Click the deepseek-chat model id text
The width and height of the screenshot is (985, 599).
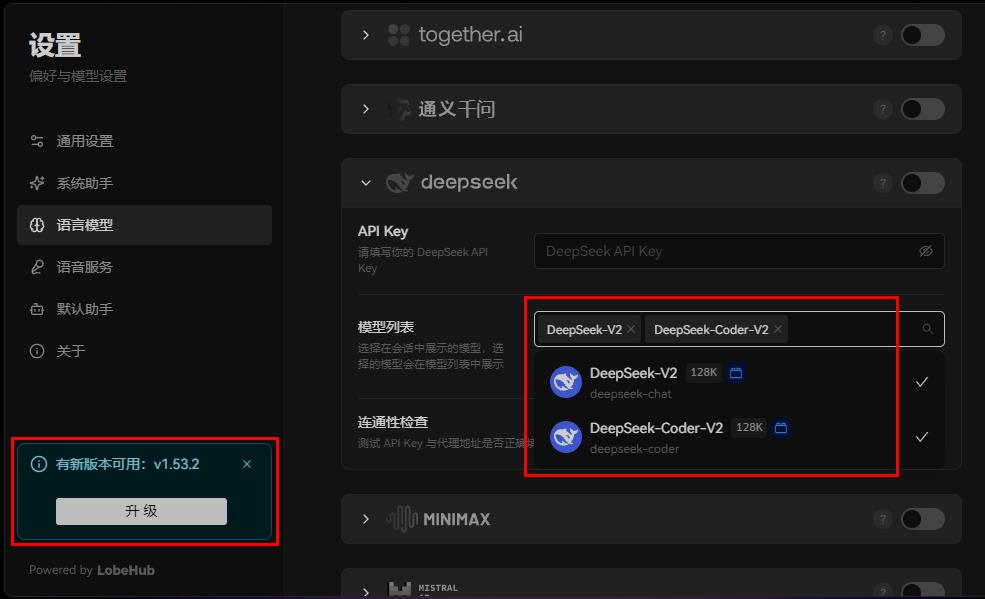coord(631,394)
